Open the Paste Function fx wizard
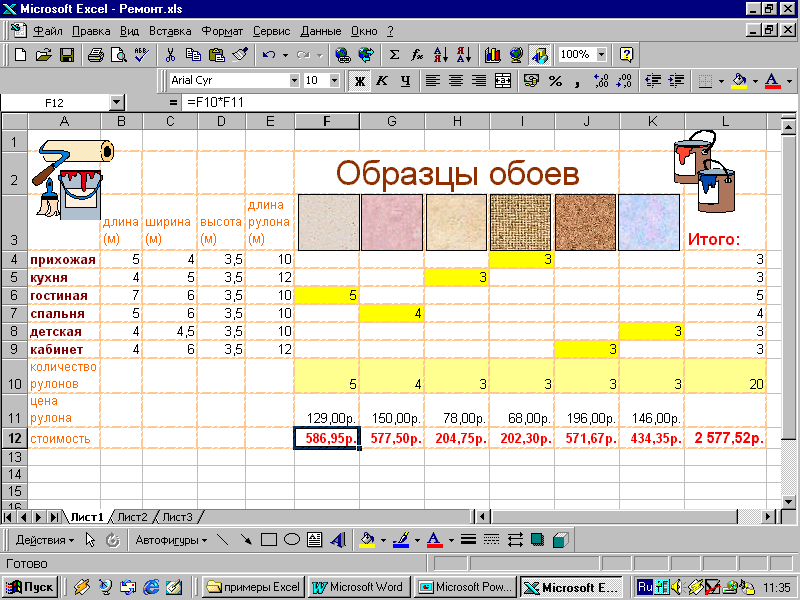The image size is (800, 600). click(x=417, y=55)
